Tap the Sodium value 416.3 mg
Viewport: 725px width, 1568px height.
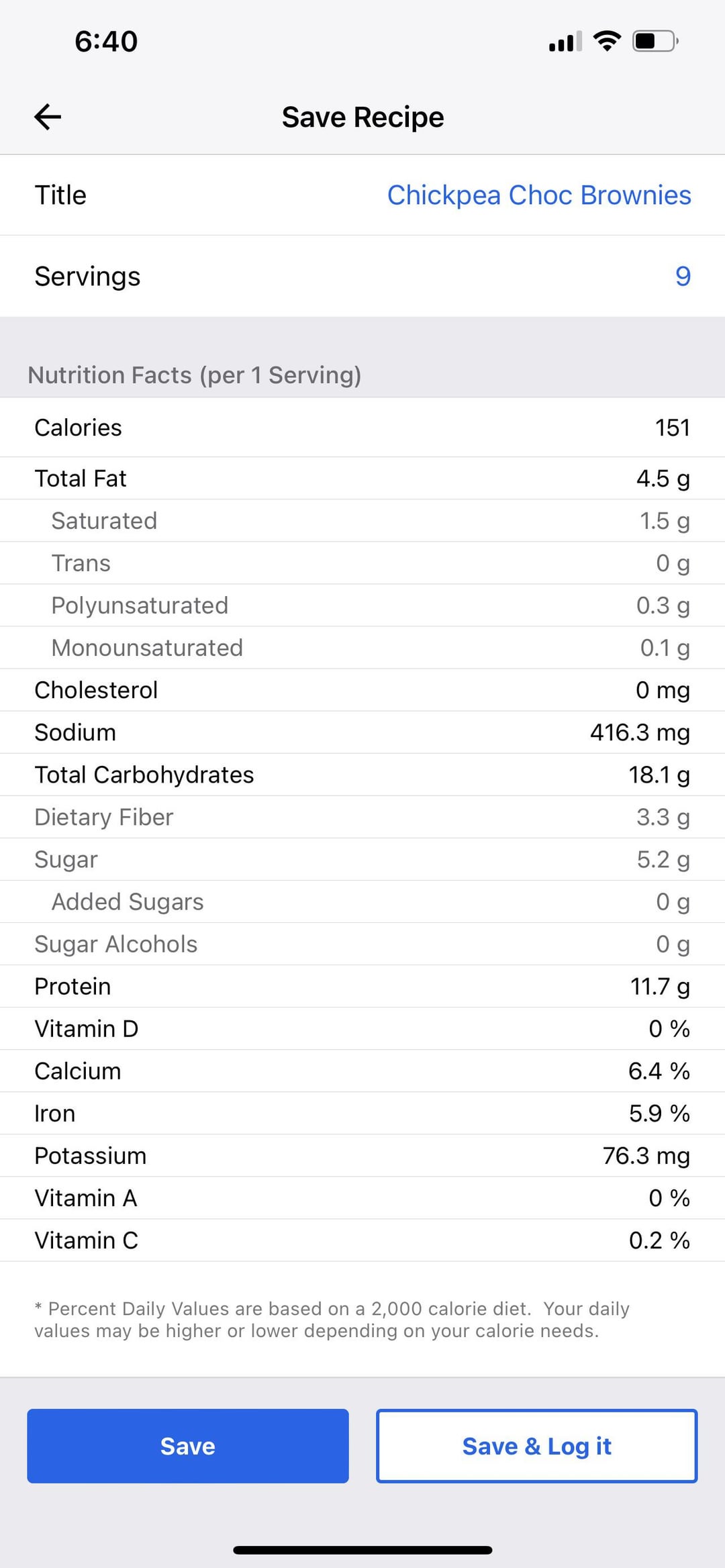639,732
